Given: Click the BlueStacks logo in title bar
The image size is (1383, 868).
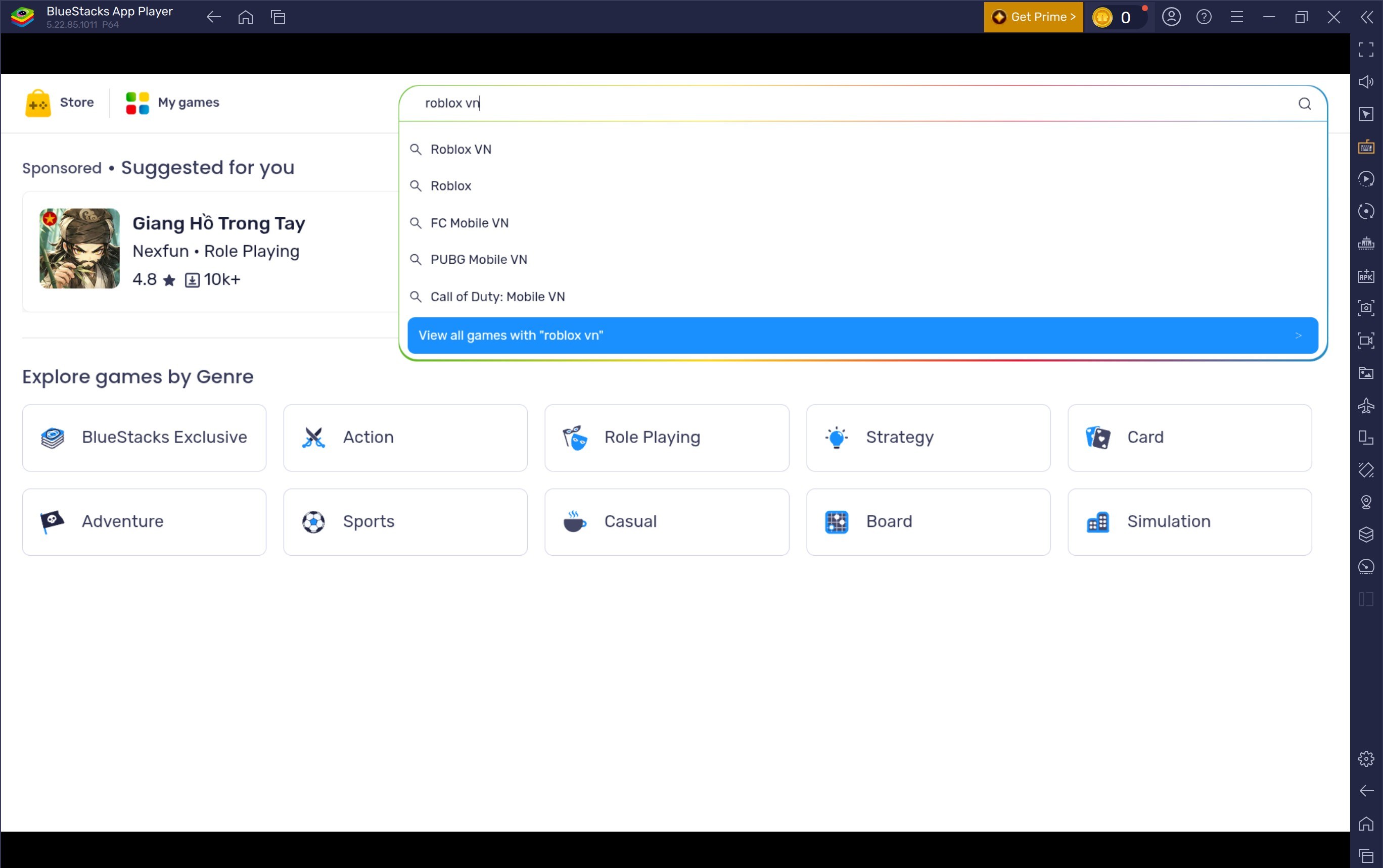Looking at the screenshot, I should (23, 17).
